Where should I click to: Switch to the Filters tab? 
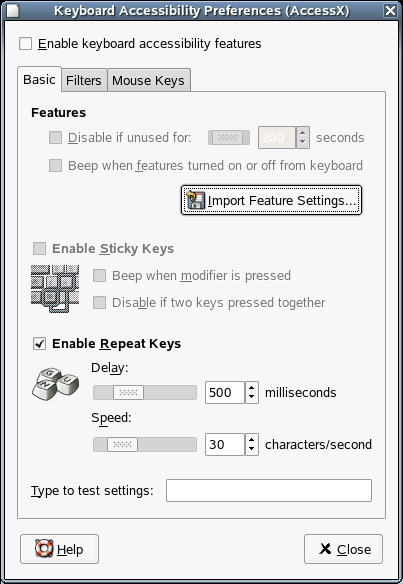tap(84, 80)
